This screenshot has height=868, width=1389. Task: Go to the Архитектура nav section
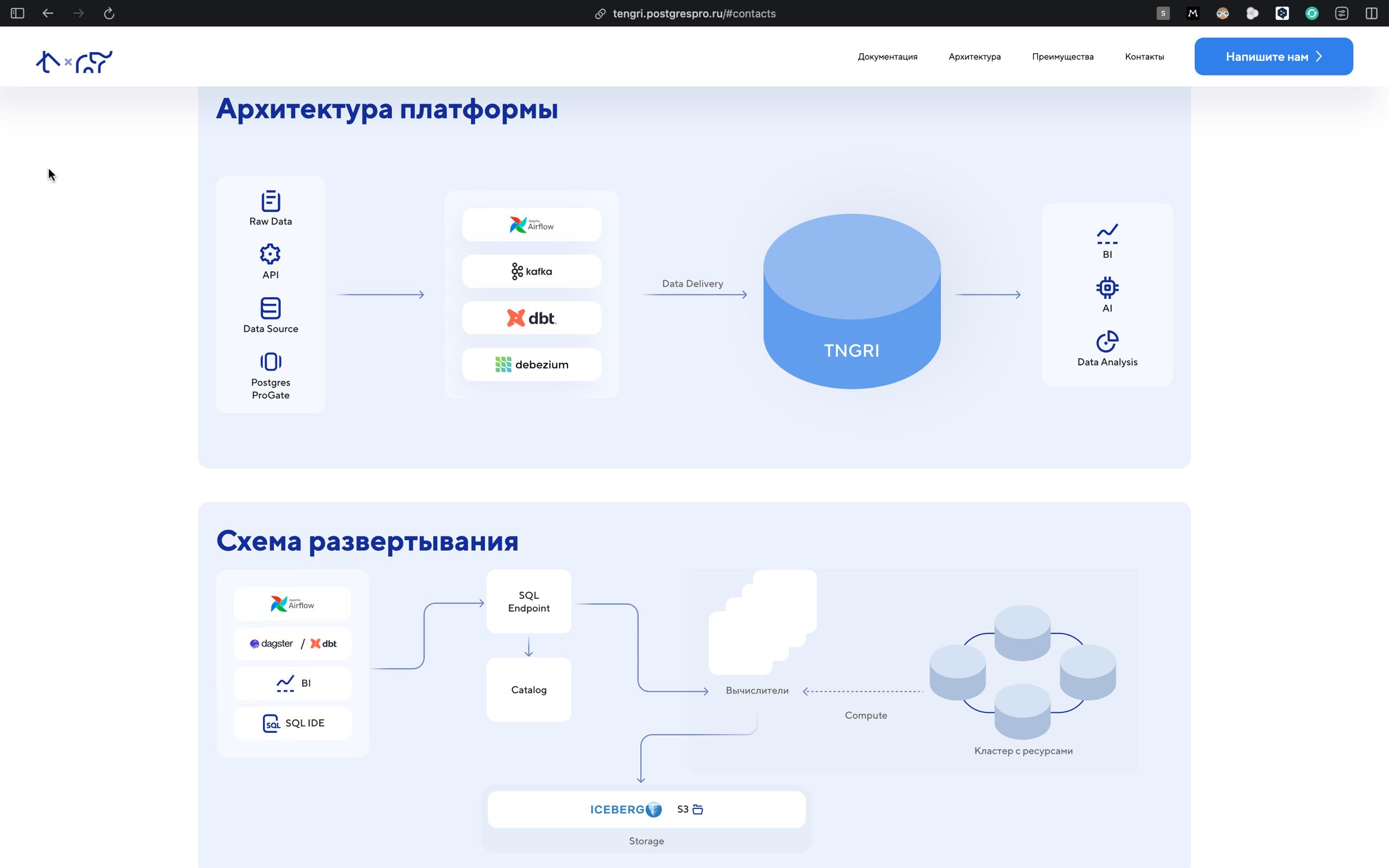[x=974, y=56]
